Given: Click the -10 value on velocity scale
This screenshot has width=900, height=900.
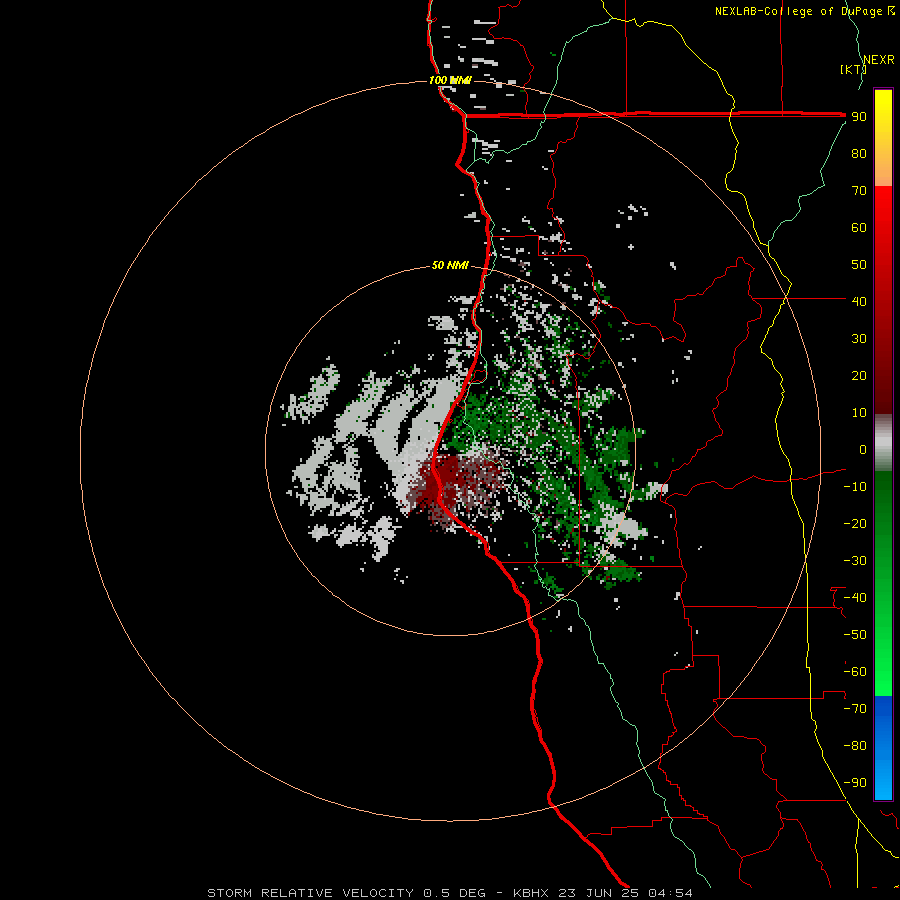Looking at the screenshot, I should [x=855, y=487].
